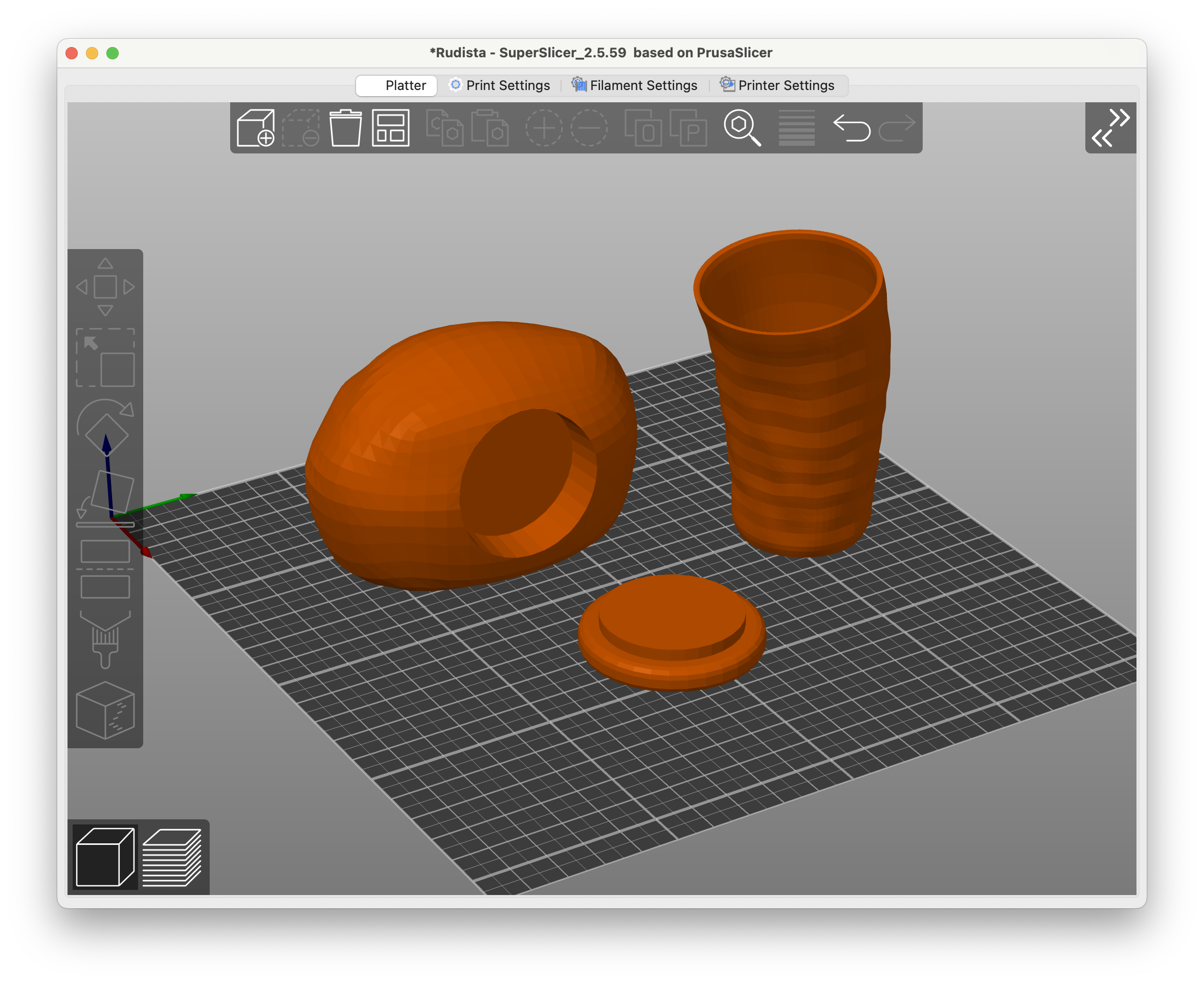Expand the collapsed sidebar with double arrows

(1110, 128)
